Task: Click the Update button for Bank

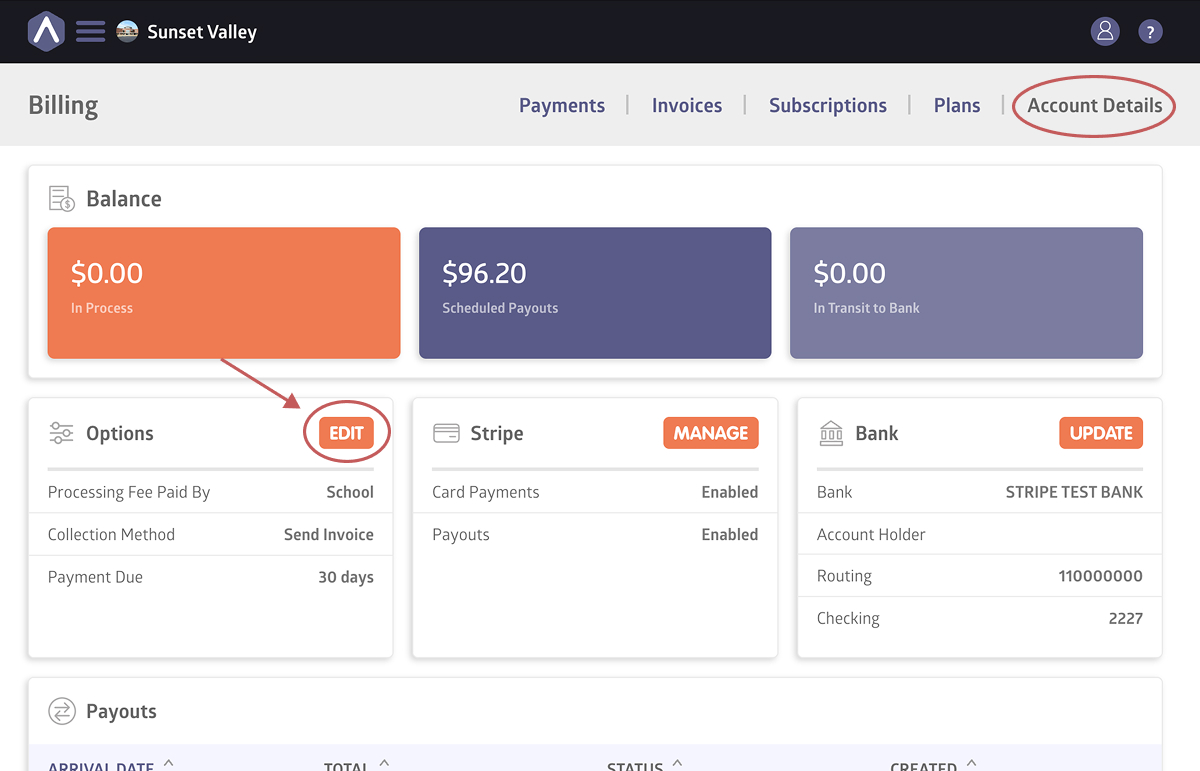Action: (x=1101, y=433)
